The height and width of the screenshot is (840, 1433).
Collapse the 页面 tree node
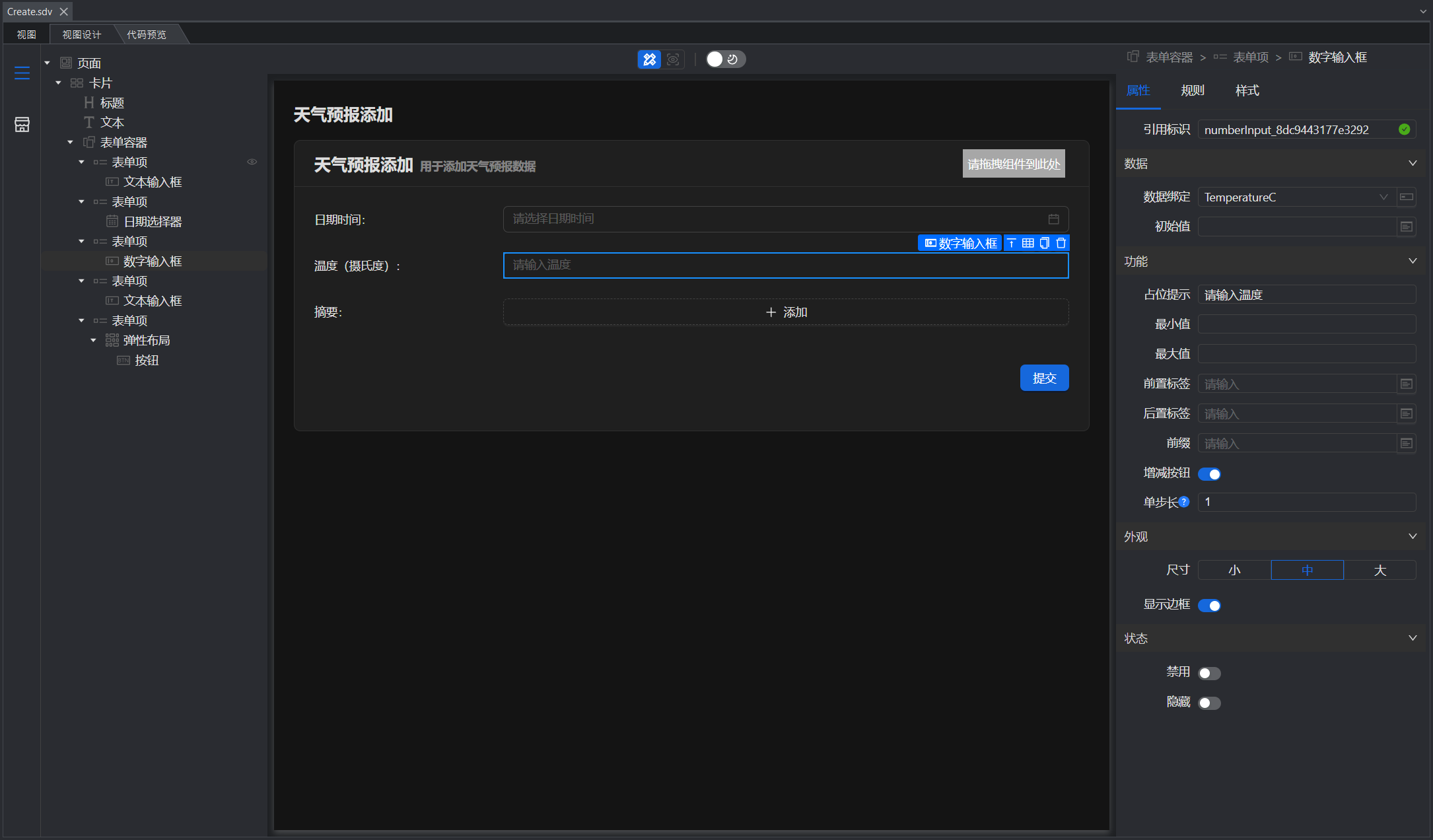(x=47, y=63)
